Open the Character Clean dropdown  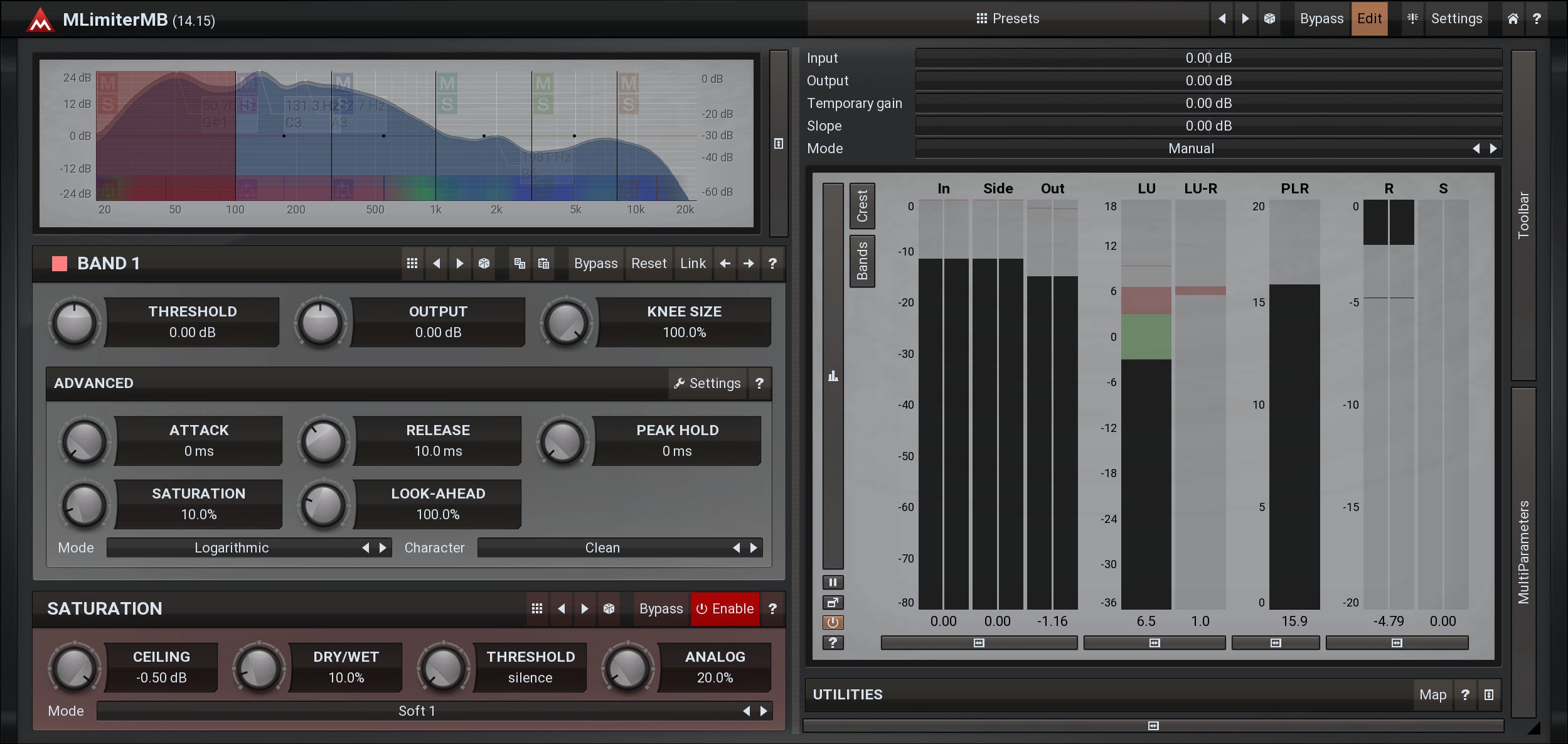pyautogui.click(x=602, y=547)
